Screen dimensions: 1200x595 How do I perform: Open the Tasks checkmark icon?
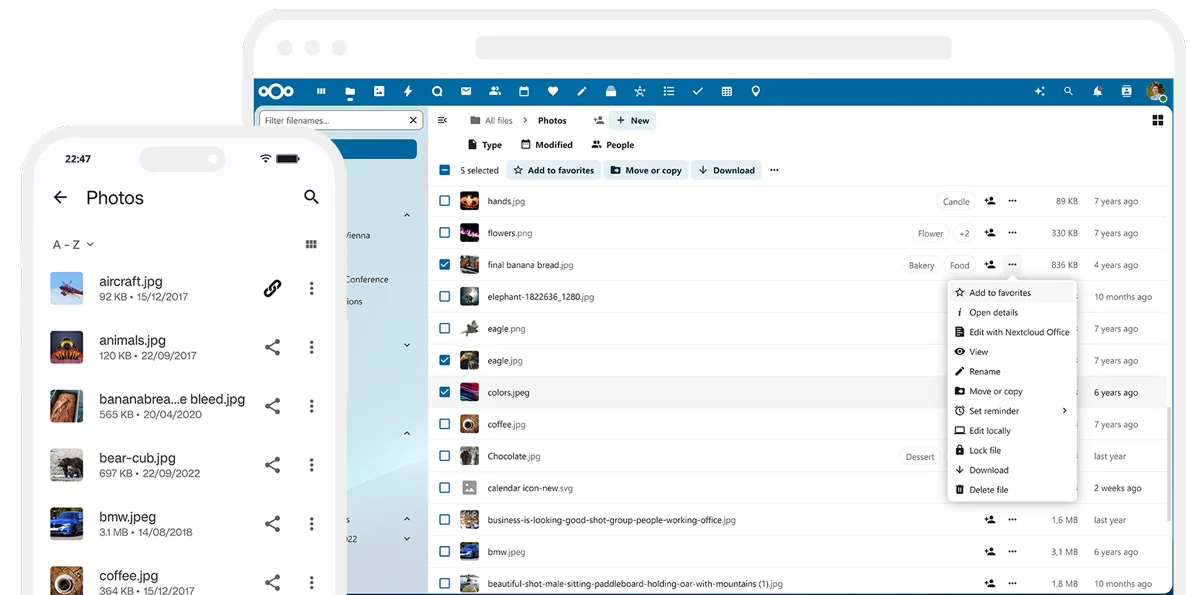click(697, 91)
